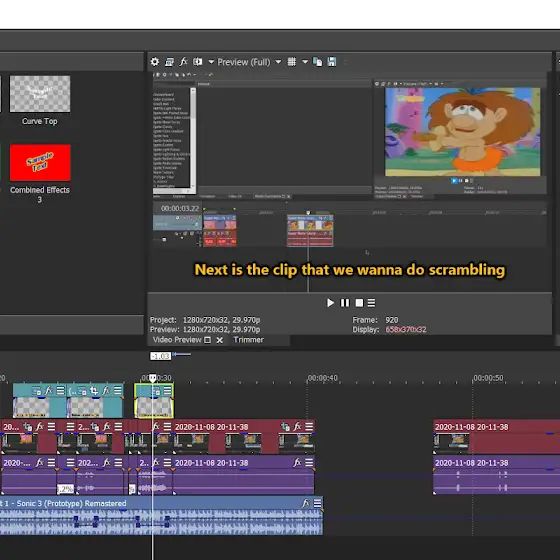
Task: Open event FX on first teal text clip
Action: [49, 390]
